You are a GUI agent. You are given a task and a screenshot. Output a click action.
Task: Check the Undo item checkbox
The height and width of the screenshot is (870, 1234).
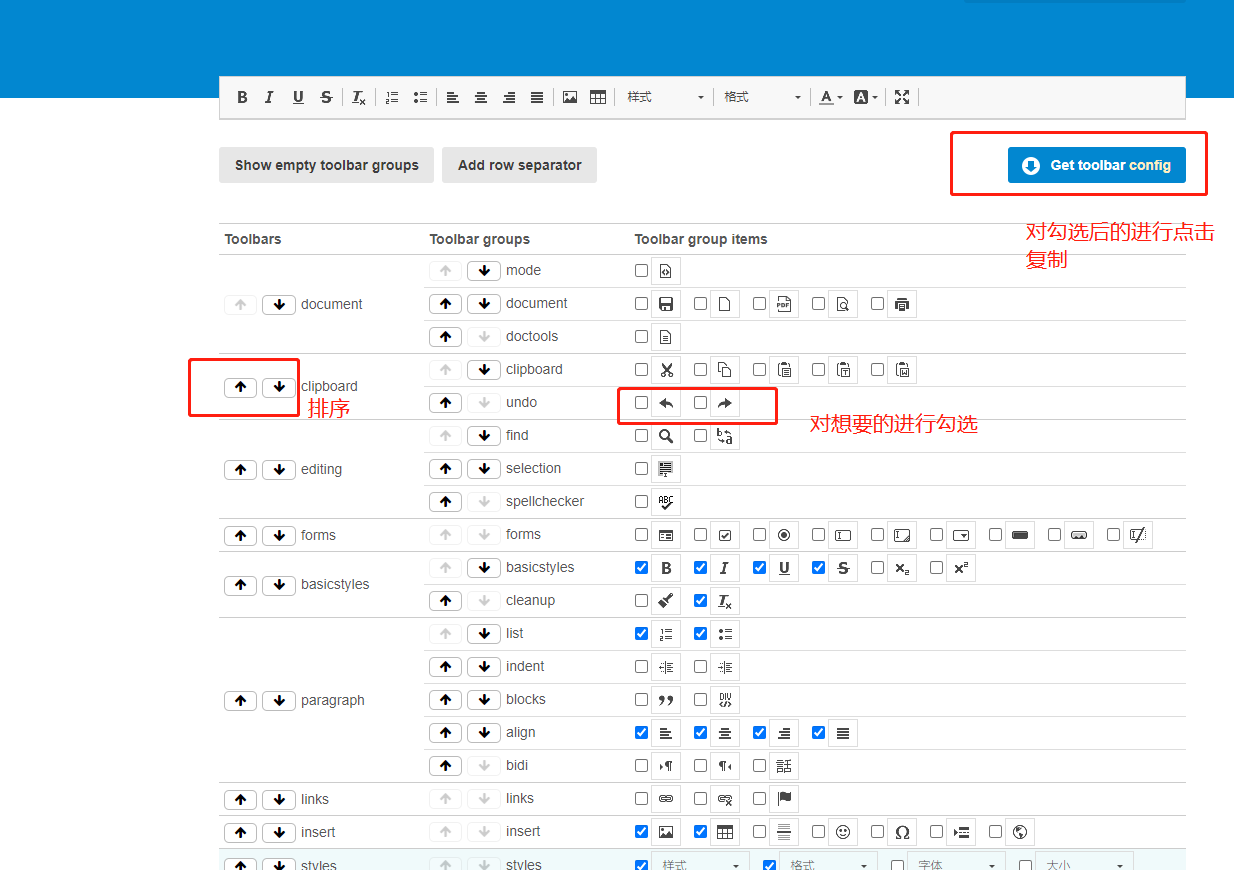[x=640, y=402]
